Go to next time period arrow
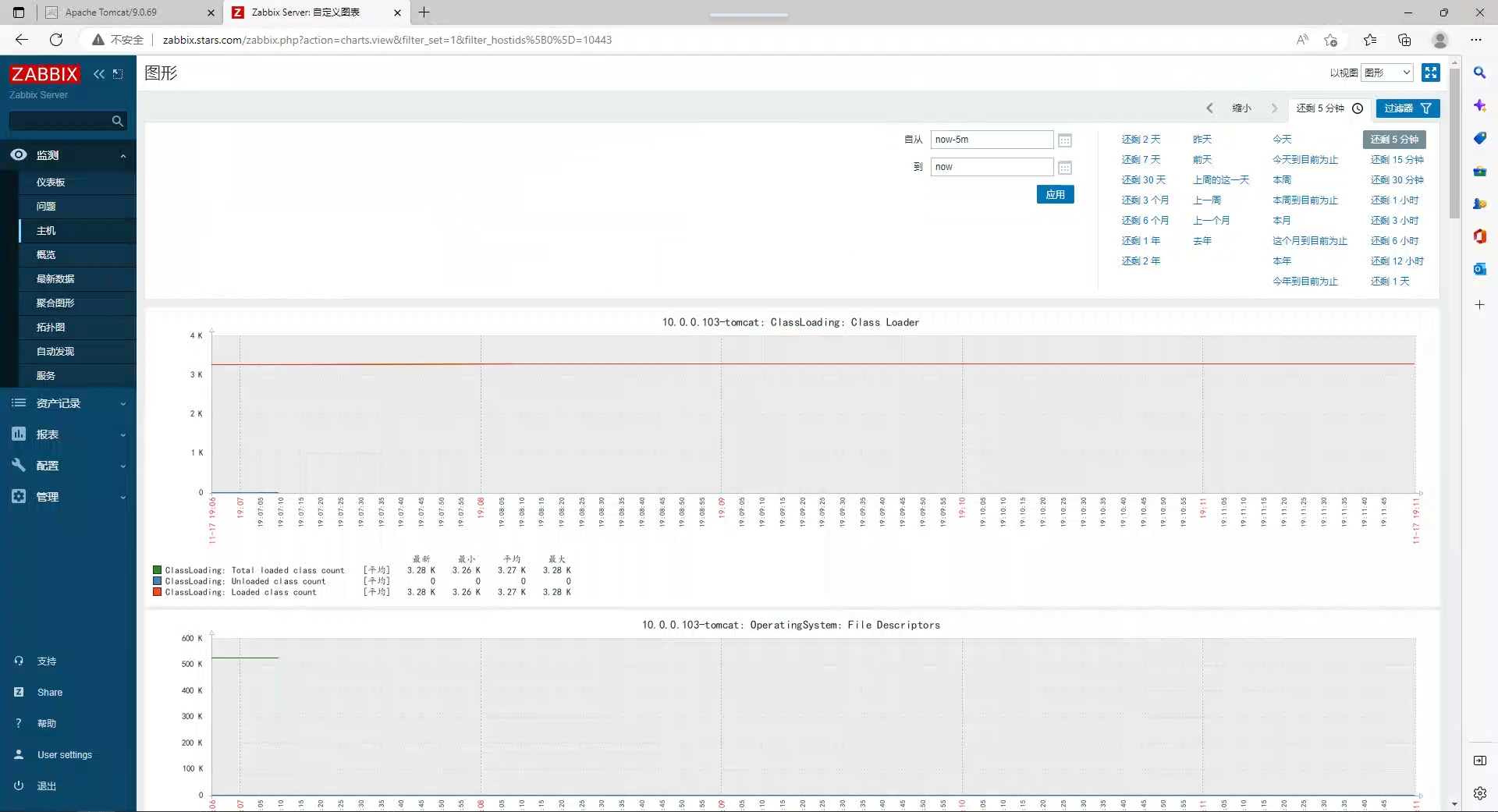The height and width of the screenshot is (812, 1498). pos(1275,108)
